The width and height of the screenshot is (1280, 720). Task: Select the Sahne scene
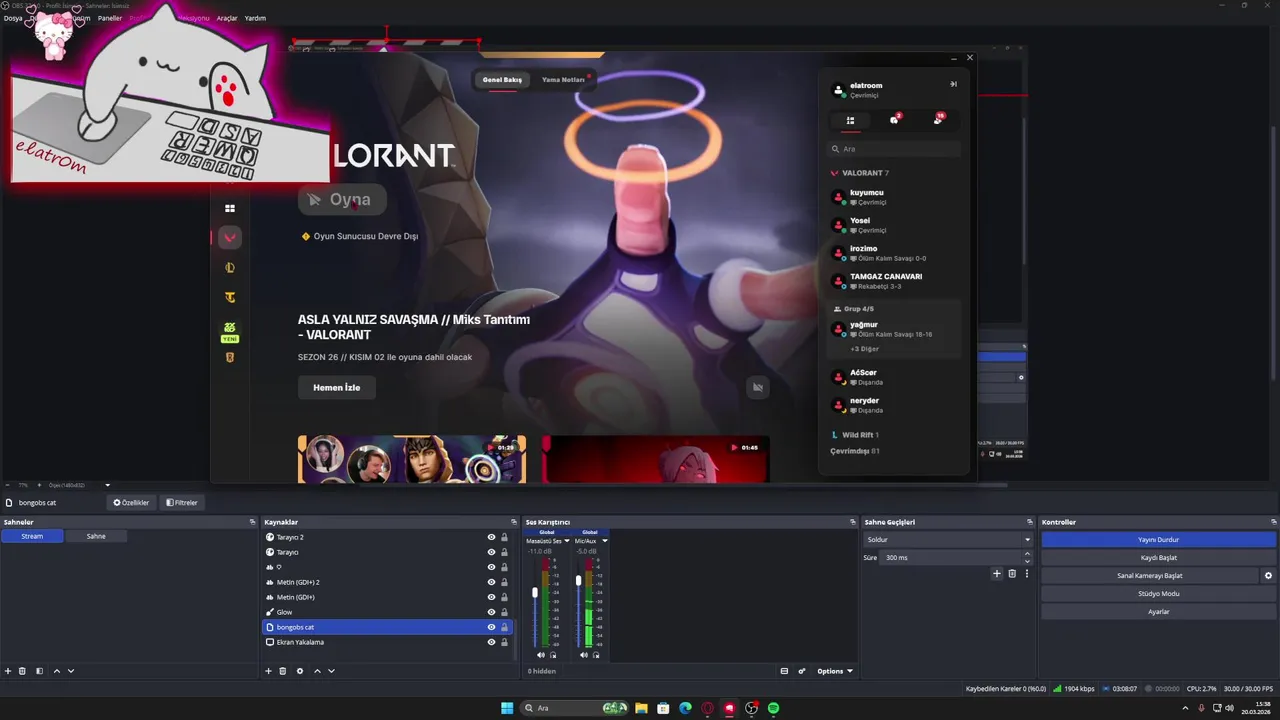click(x=96, y=536)
